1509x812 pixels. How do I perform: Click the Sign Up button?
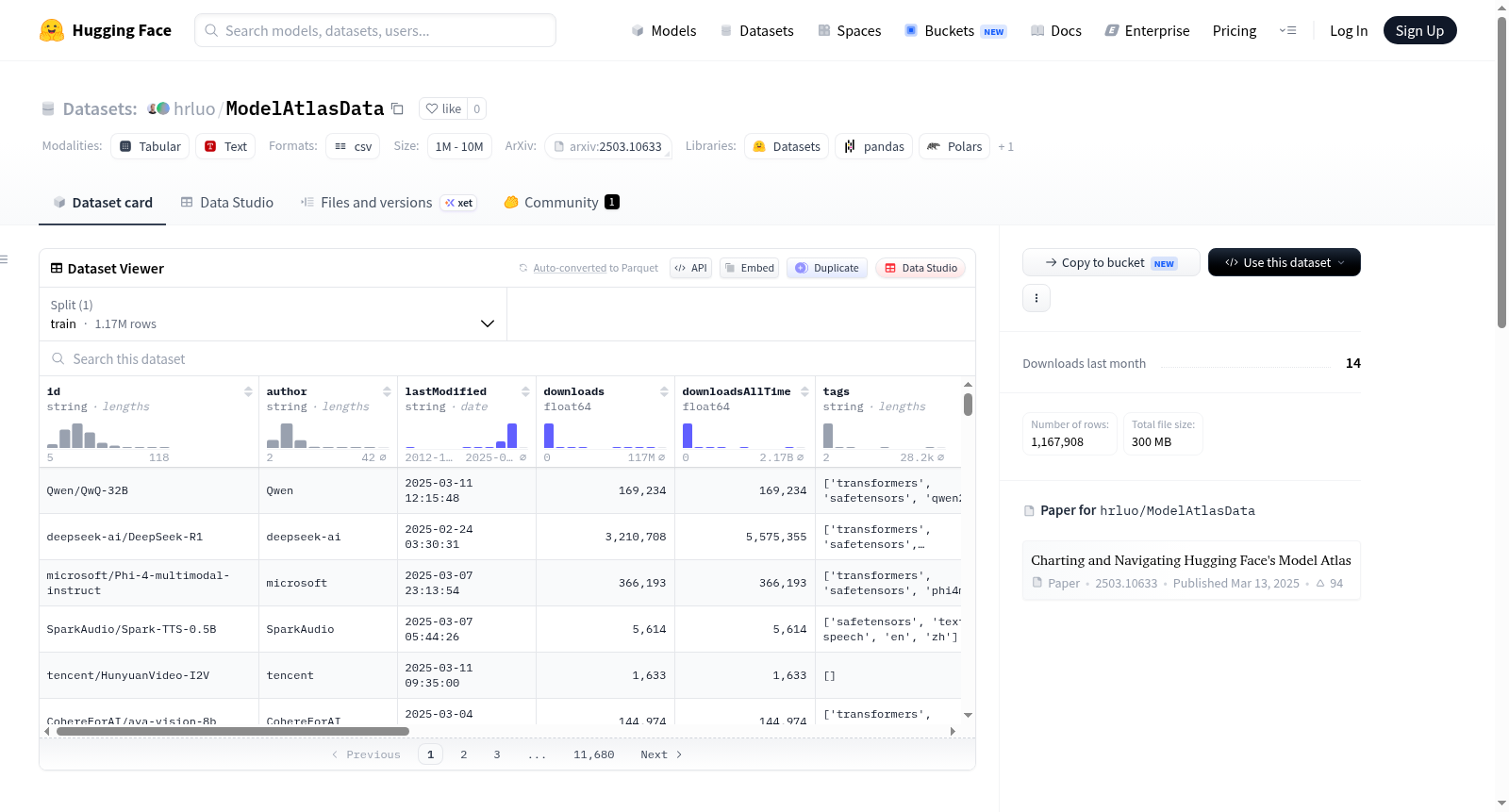coord(1419,30)
